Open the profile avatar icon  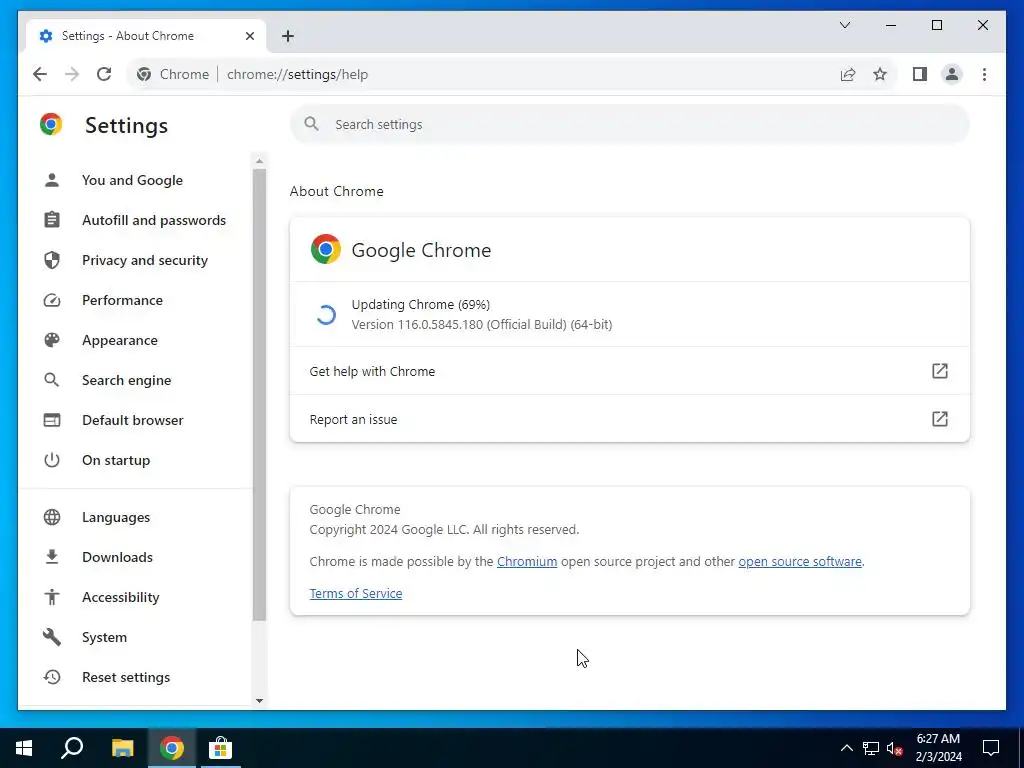point(952,74)
